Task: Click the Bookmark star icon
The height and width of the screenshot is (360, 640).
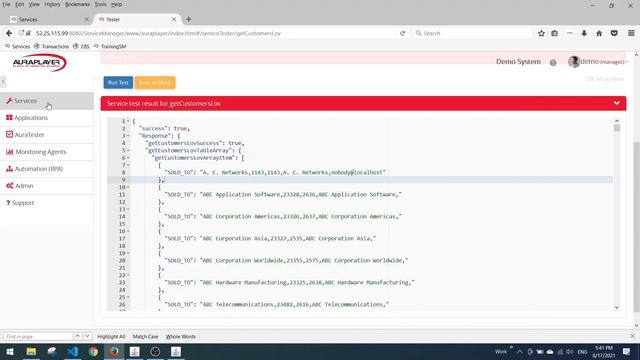Action: (541, 33)
